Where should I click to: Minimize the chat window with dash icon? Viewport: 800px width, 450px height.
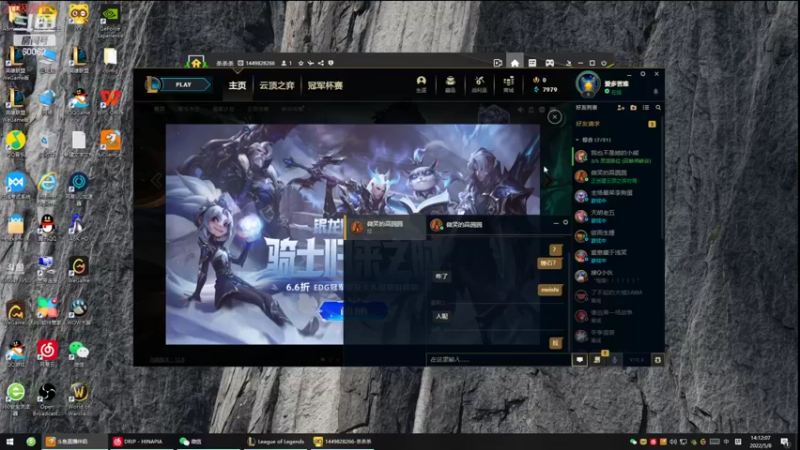[556, 223]
